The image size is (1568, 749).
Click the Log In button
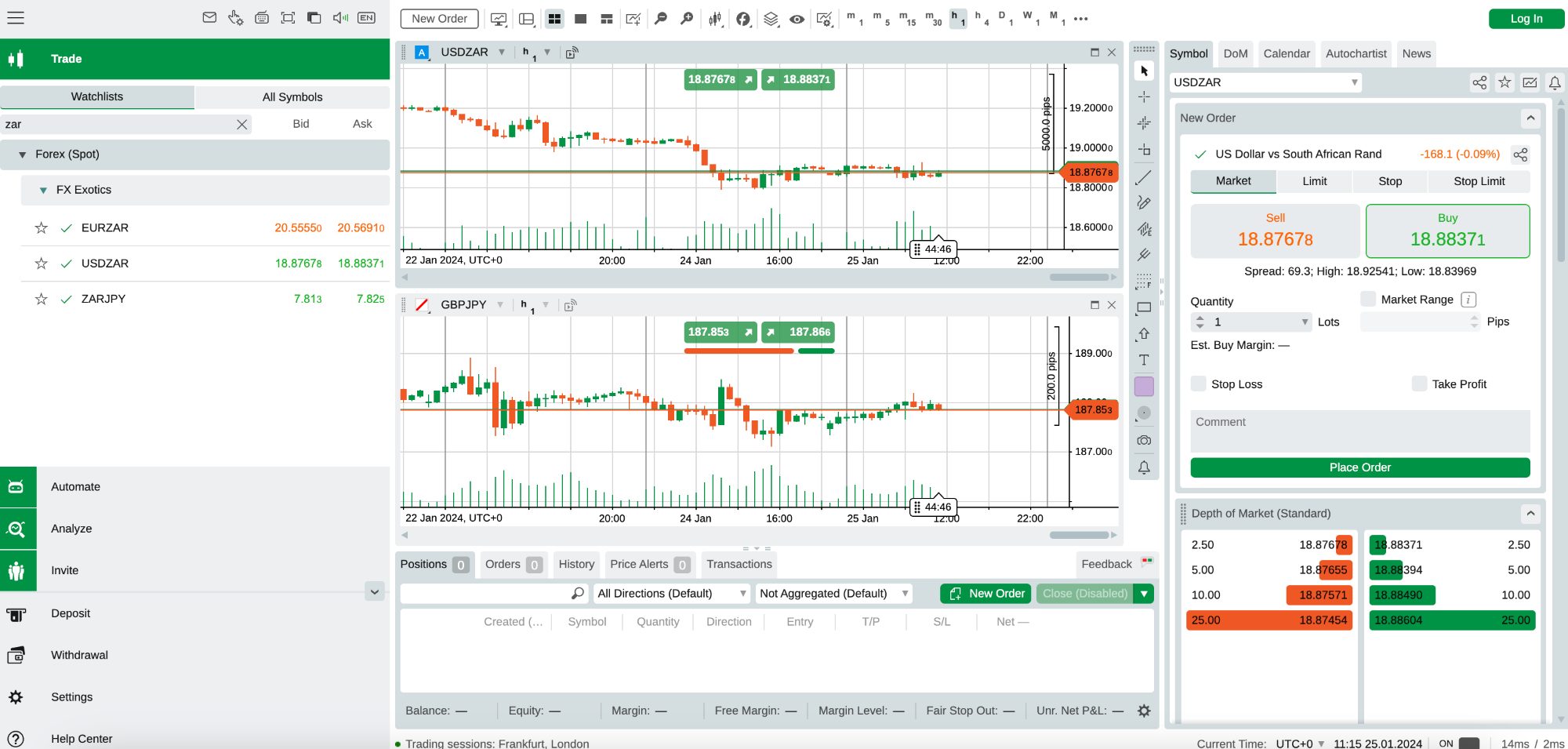pos(1526,19)
